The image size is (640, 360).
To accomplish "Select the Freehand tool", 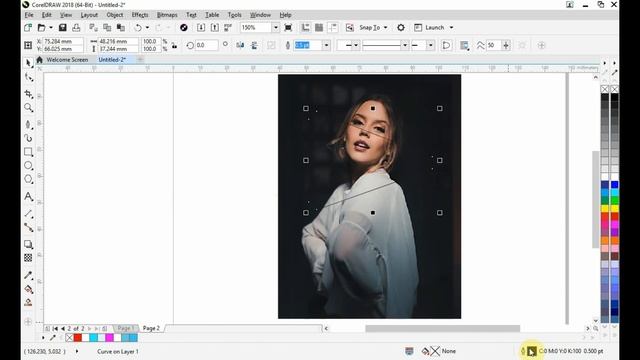I will 28,124.
